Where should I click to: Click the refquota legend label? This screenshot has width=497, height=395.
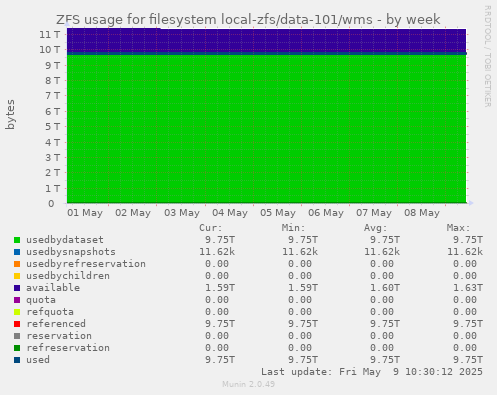pyautogui.click(x=50, y=312)
